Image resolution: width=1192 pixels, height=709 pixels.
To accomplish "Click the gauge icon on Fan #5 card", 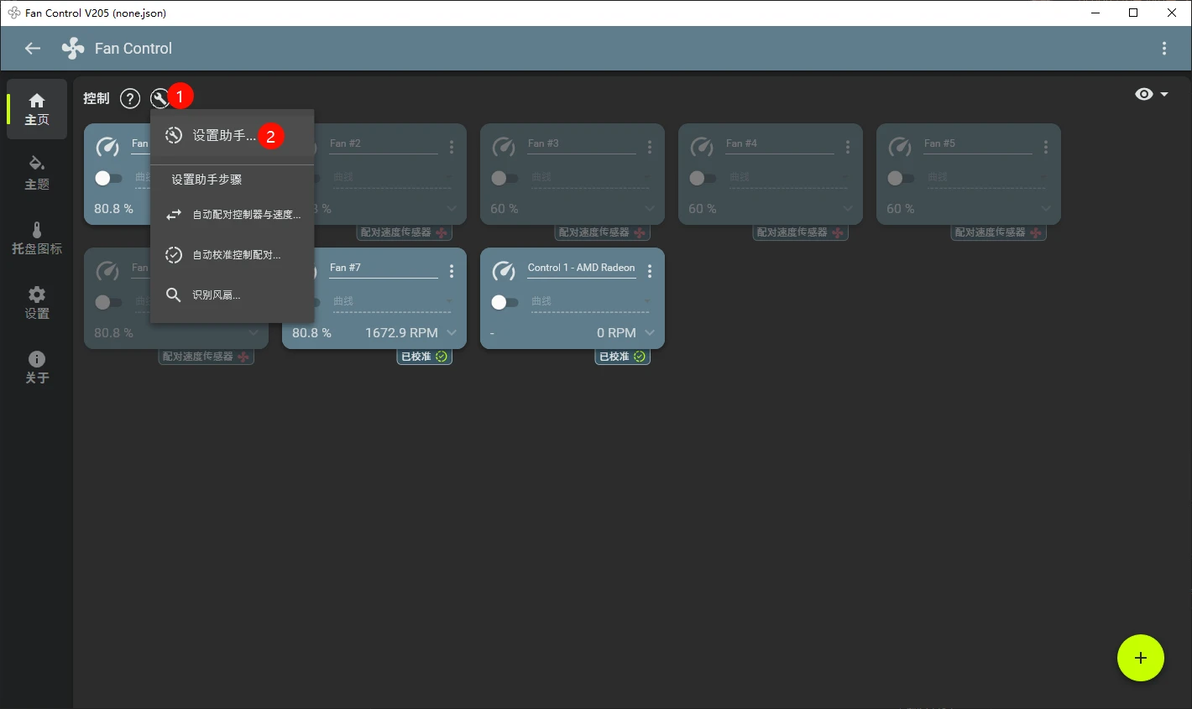I will tap(900, 147).
